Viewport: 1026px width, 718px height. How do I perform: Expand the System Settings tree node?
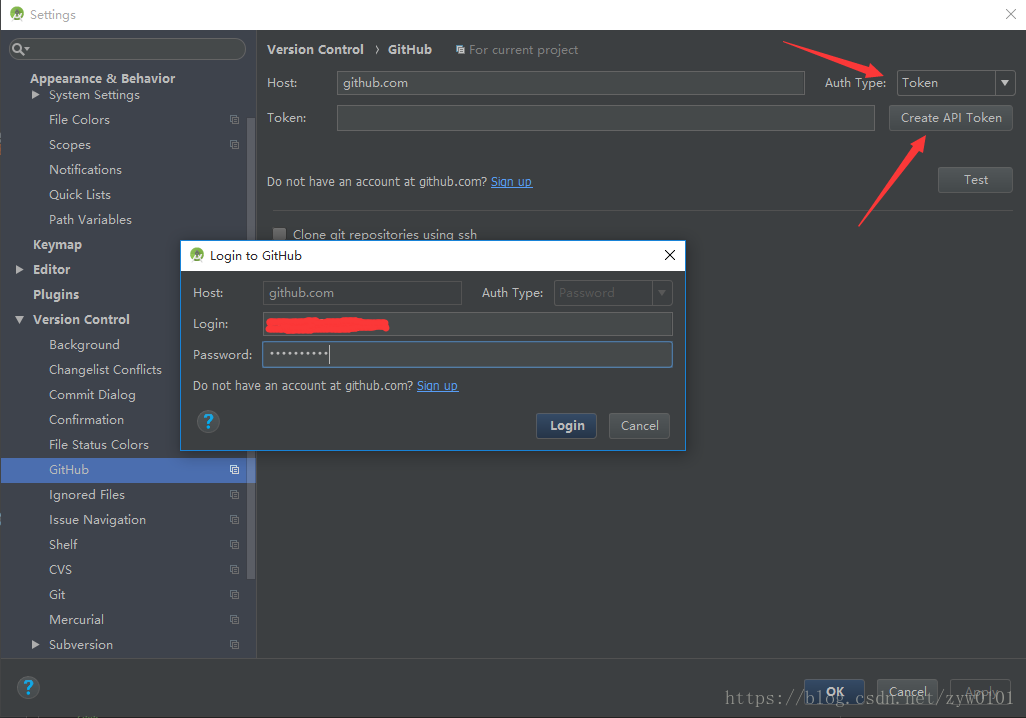tap(35, 95)
